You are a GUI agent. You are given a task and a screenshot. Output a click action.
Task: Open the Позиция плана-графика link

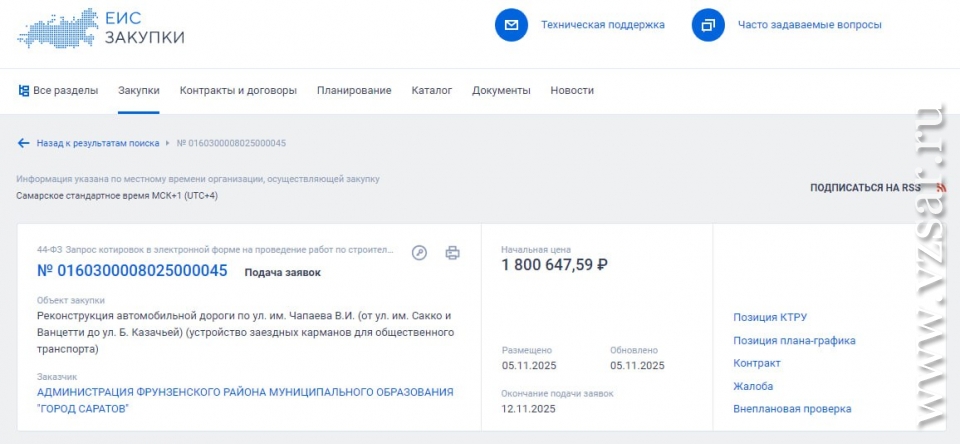(794, 341)
